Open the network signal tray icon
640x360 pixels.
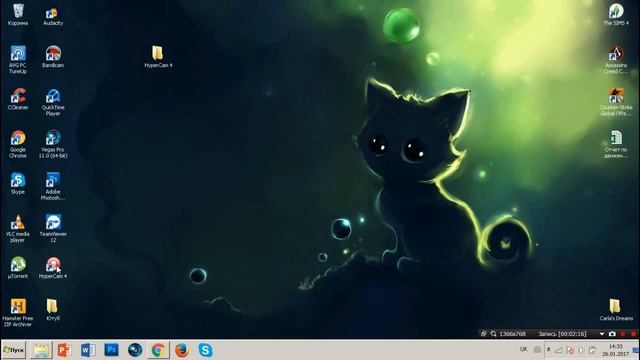559,350
